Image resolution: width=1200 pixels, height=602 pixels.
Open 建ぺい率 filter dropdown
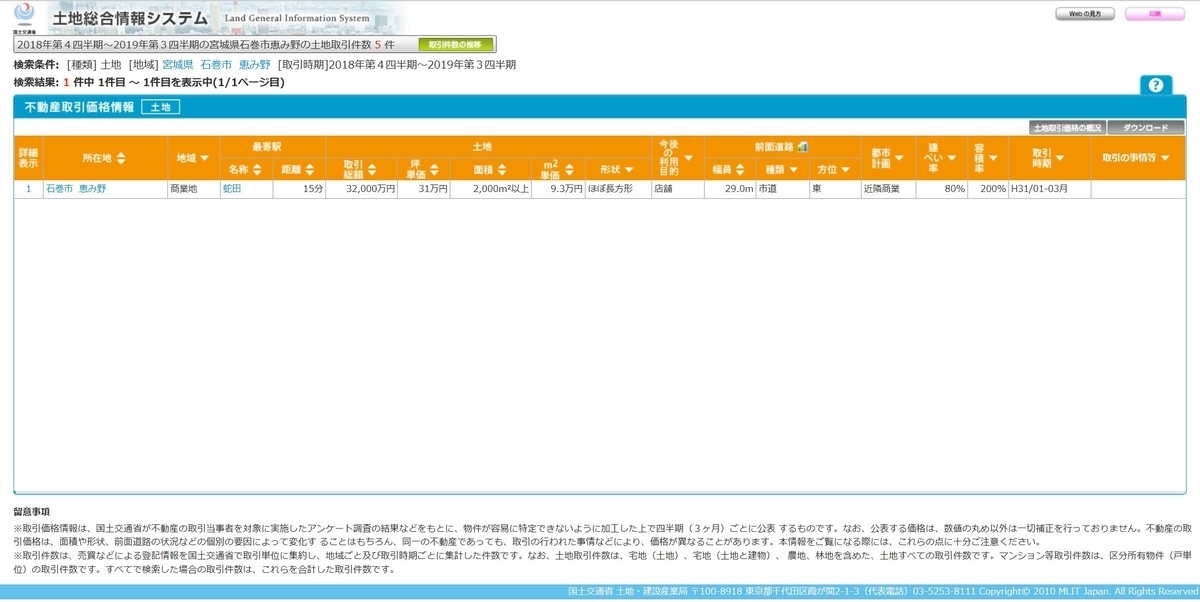[953, 158]
